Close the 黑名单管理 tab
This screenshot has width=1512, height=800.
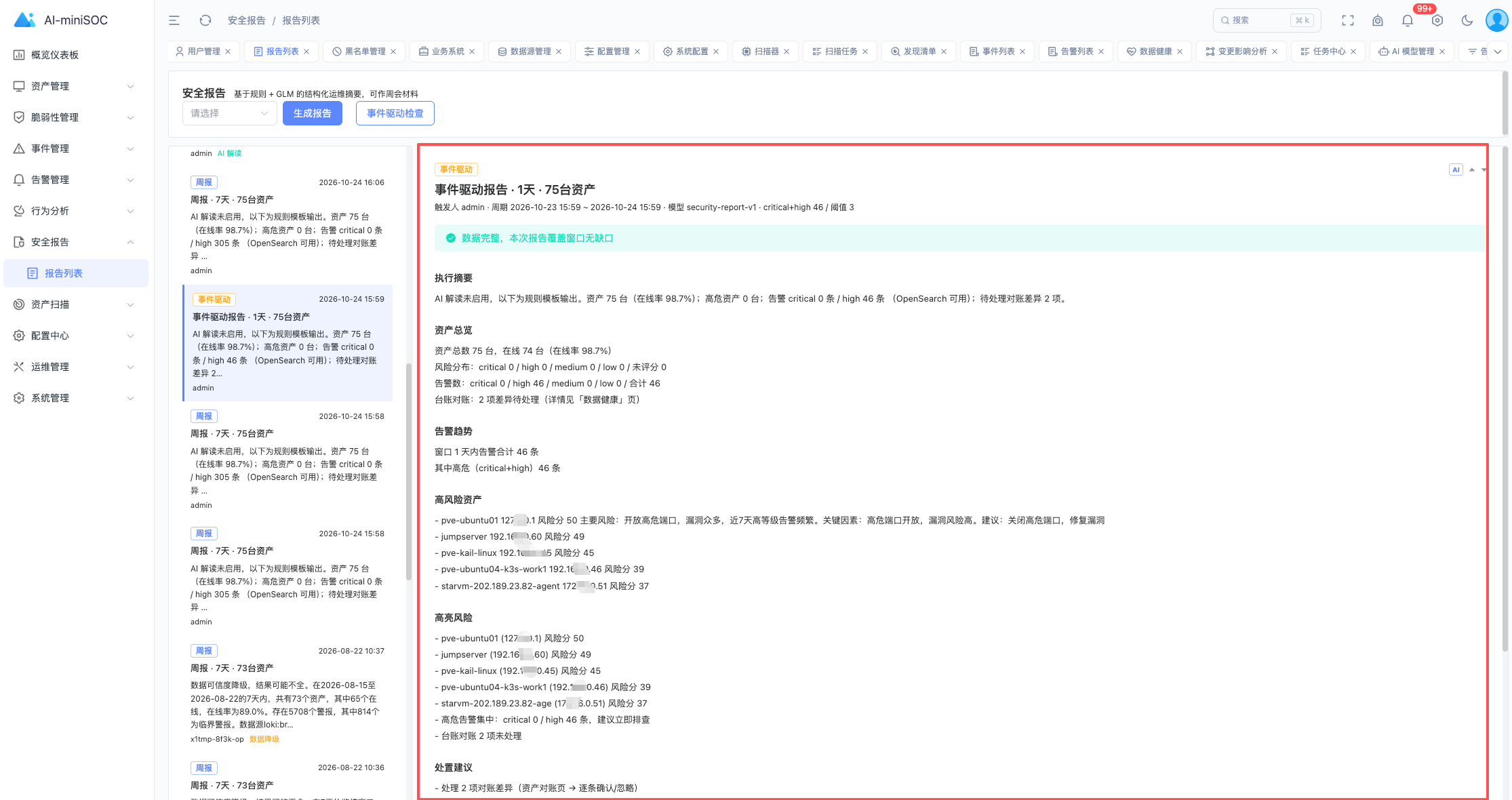click(x=393, y=52)
